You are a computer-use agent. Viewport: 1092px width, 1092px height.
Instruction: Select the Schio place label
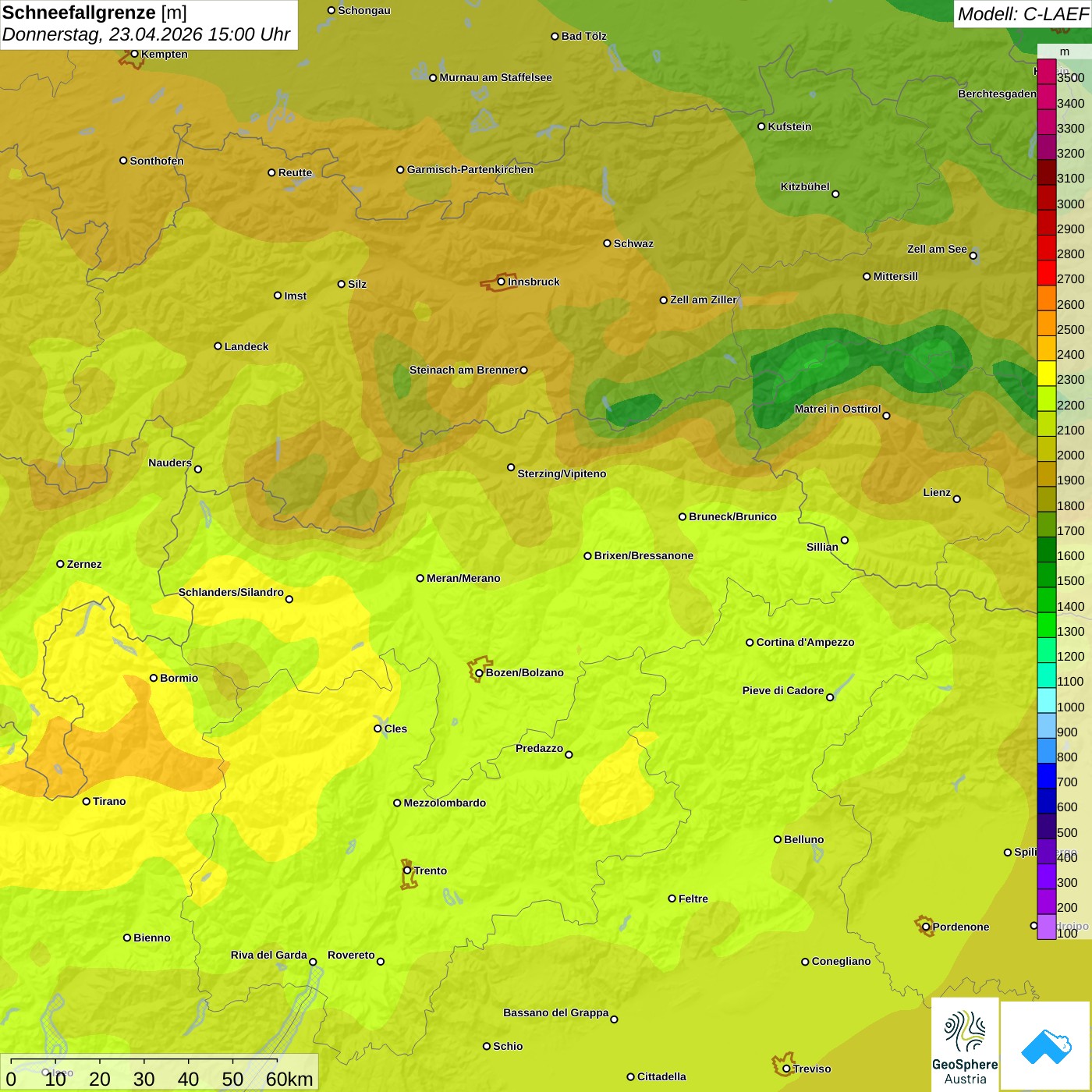[x=508, y=1046]
